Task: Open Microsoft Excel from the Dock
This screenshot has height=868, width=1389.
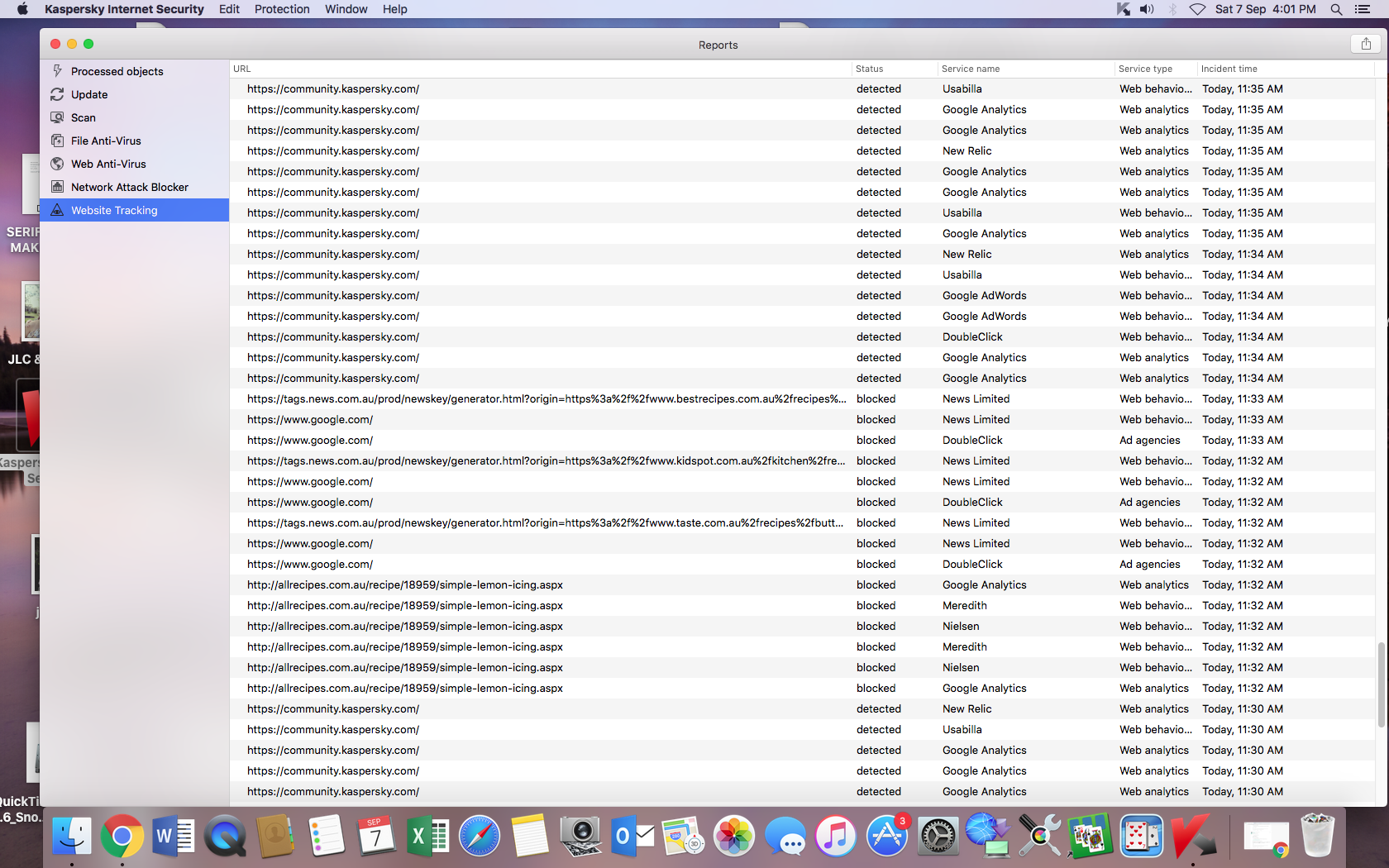Action: coord(427,836)
